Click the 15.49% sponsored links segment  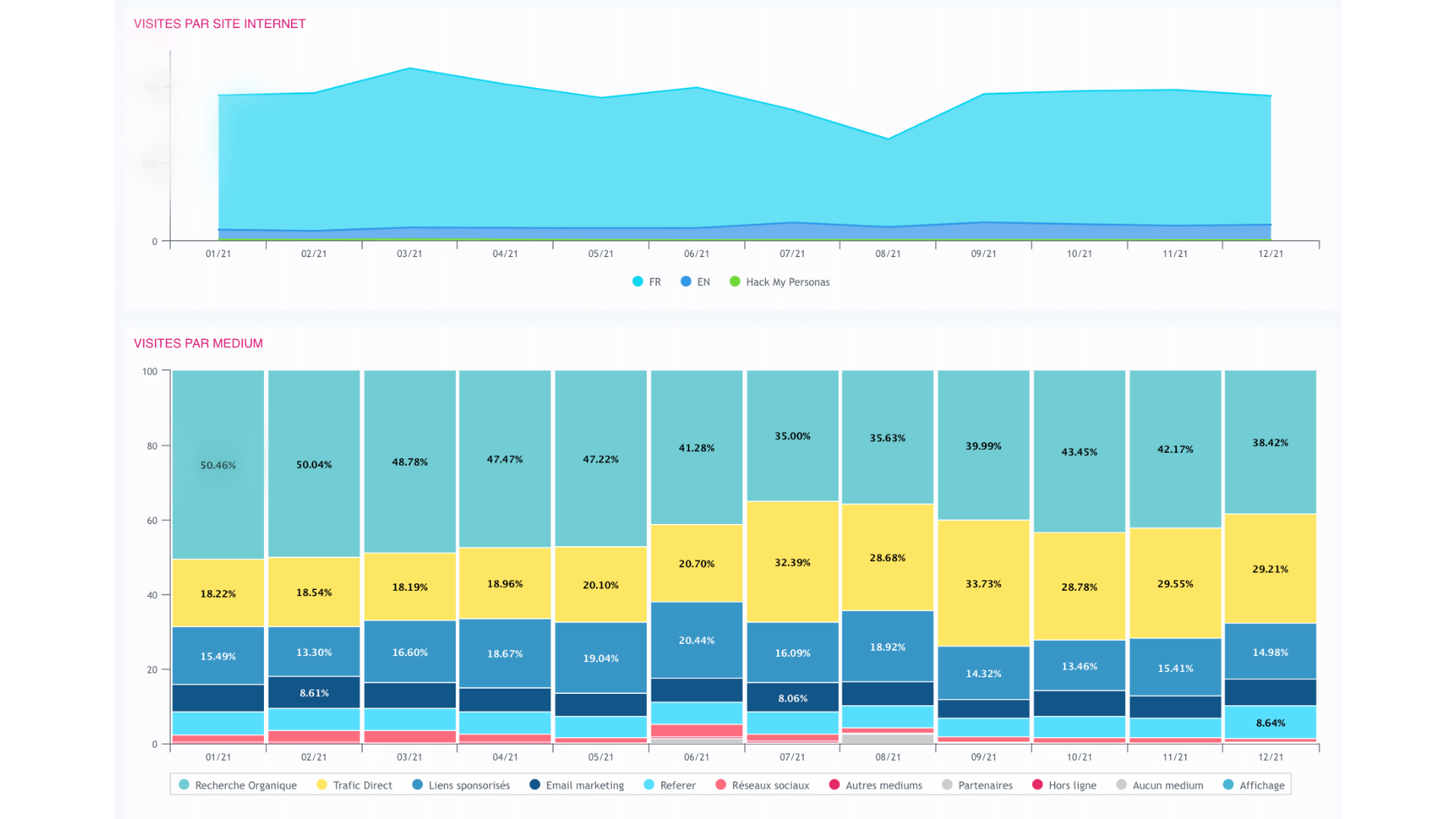(x=218, y=656)
